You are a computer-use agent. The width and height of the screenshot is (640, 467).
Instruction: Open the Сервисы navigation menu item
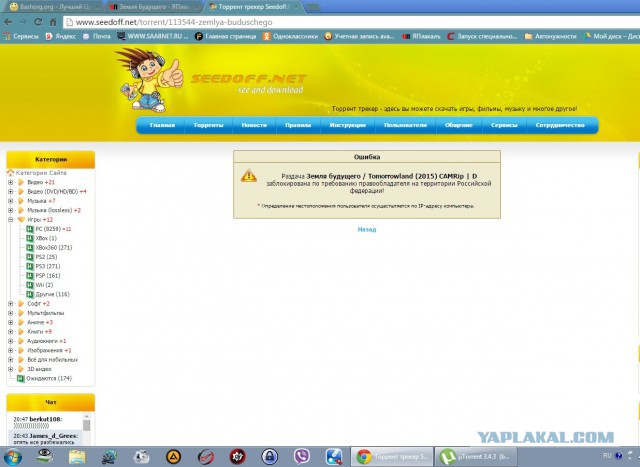pos(504,125)
